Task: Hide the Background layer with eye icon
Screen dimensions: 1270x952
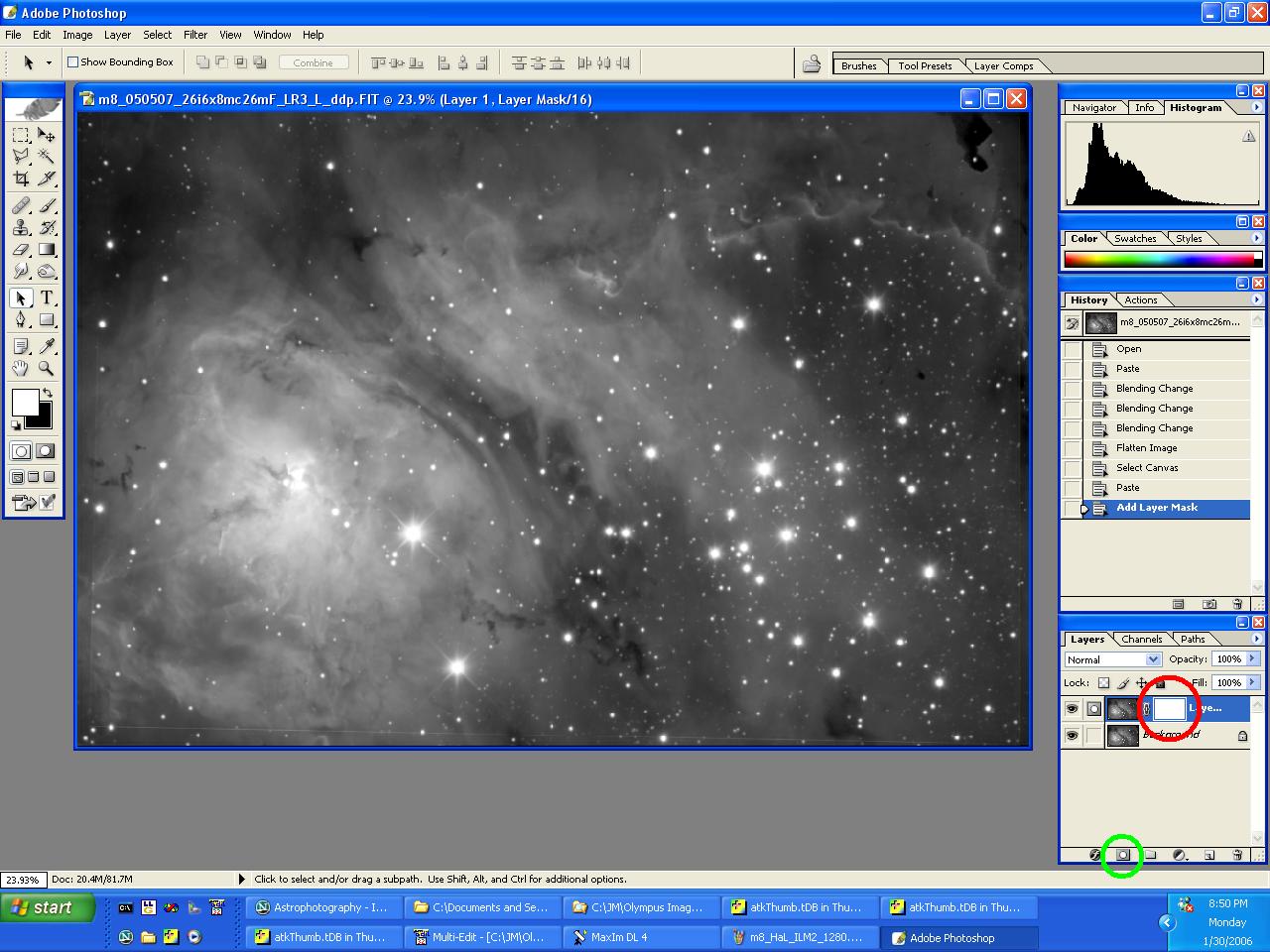Action: (x=1072, y=736)
